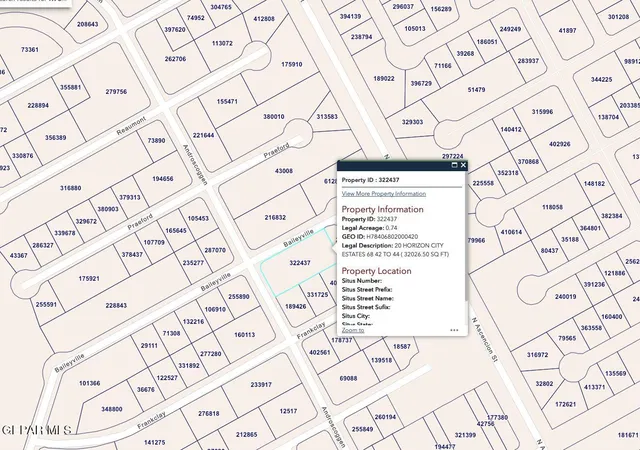Close the Property ID 322437 popup
Image resolution: width=640 pixels, height=450 pixels.
(463, 165)
